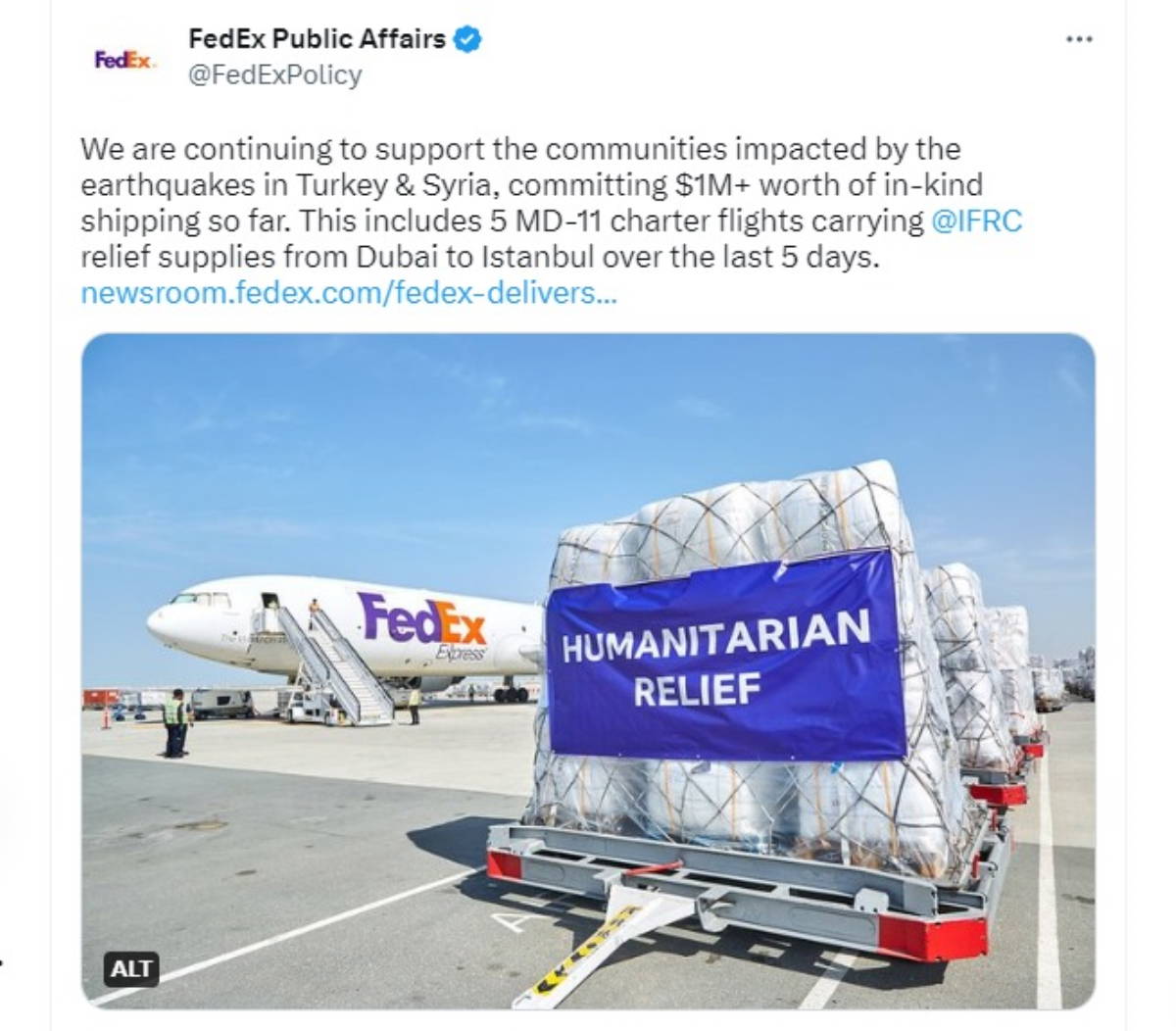
Task: Open FedEx Public Affairs display name
Action: coord(317,39)
